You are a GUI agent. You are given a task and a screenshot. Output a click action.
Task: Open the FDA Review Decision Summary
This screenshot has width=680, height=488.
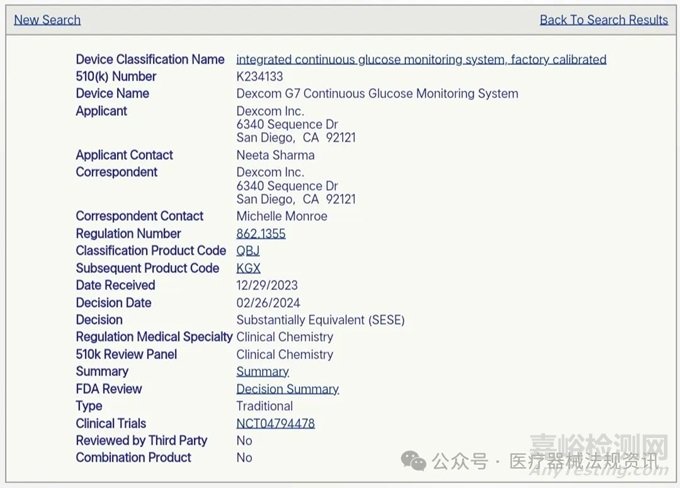point(287,389)
